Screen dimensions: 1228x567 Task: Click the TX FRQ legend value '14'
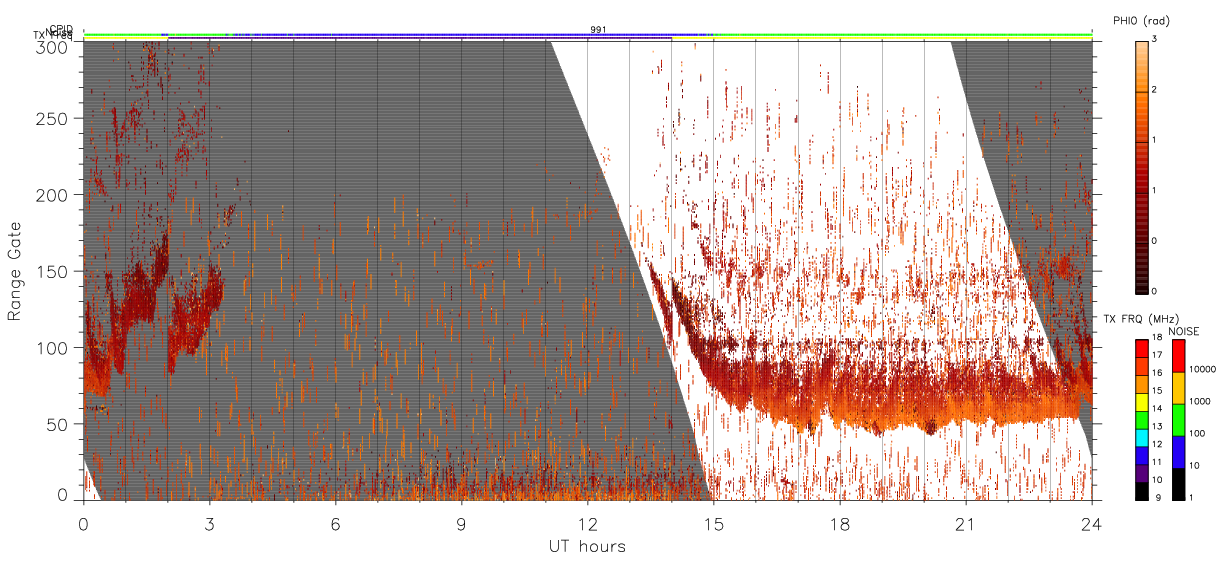point(1157,409)
